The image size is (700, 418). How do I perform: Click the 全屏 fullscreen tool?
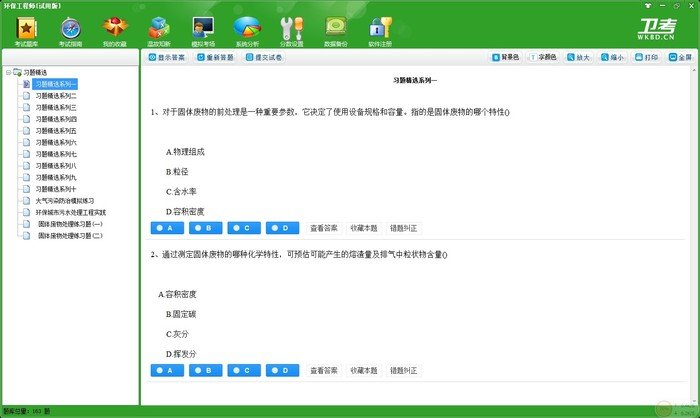point(680,57)
